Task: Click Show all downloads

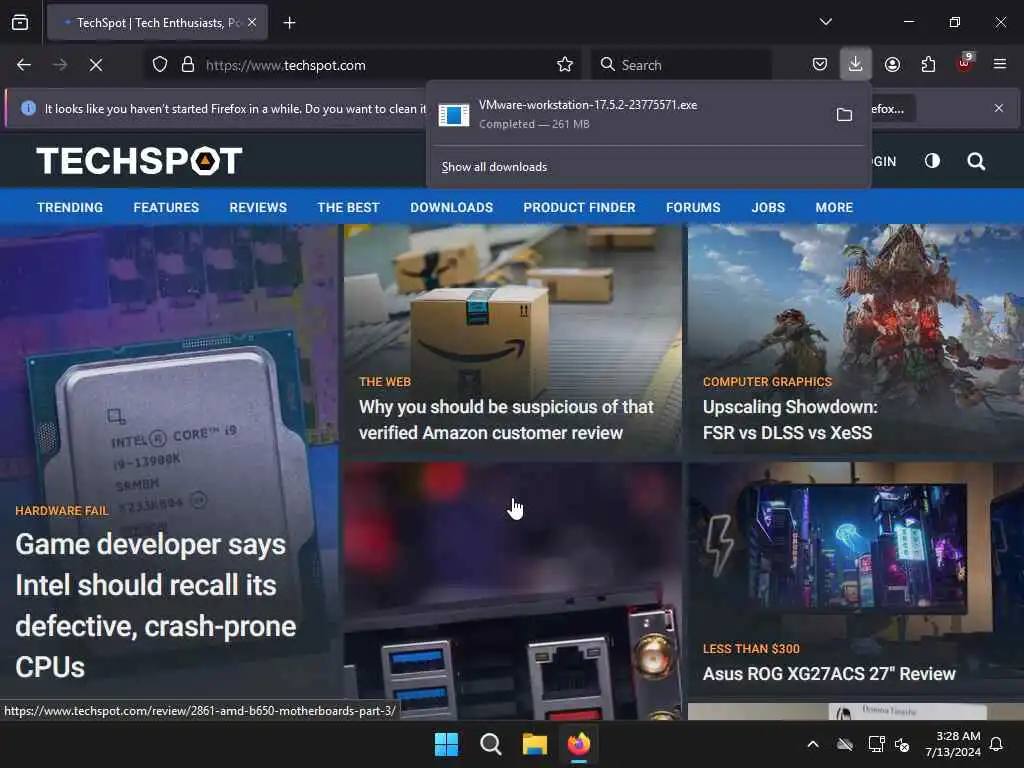Action: tap(494, 167)
